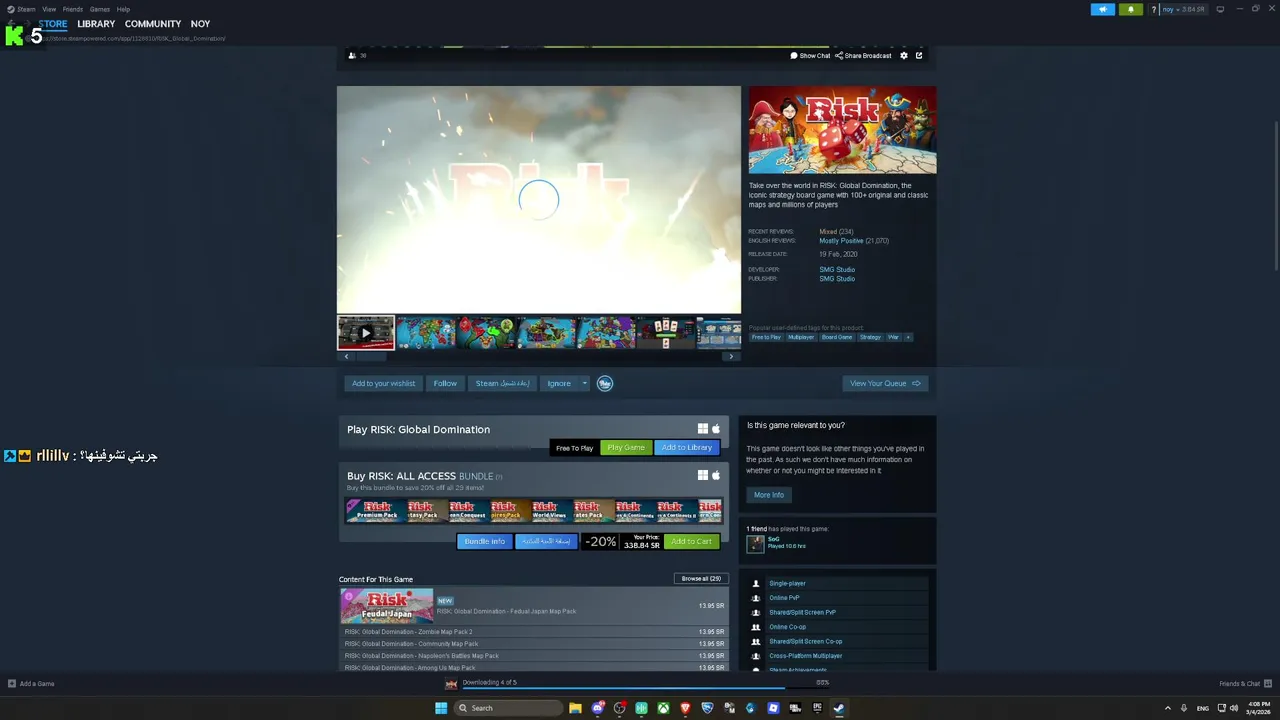Open the Friends menu

point(73,9)
